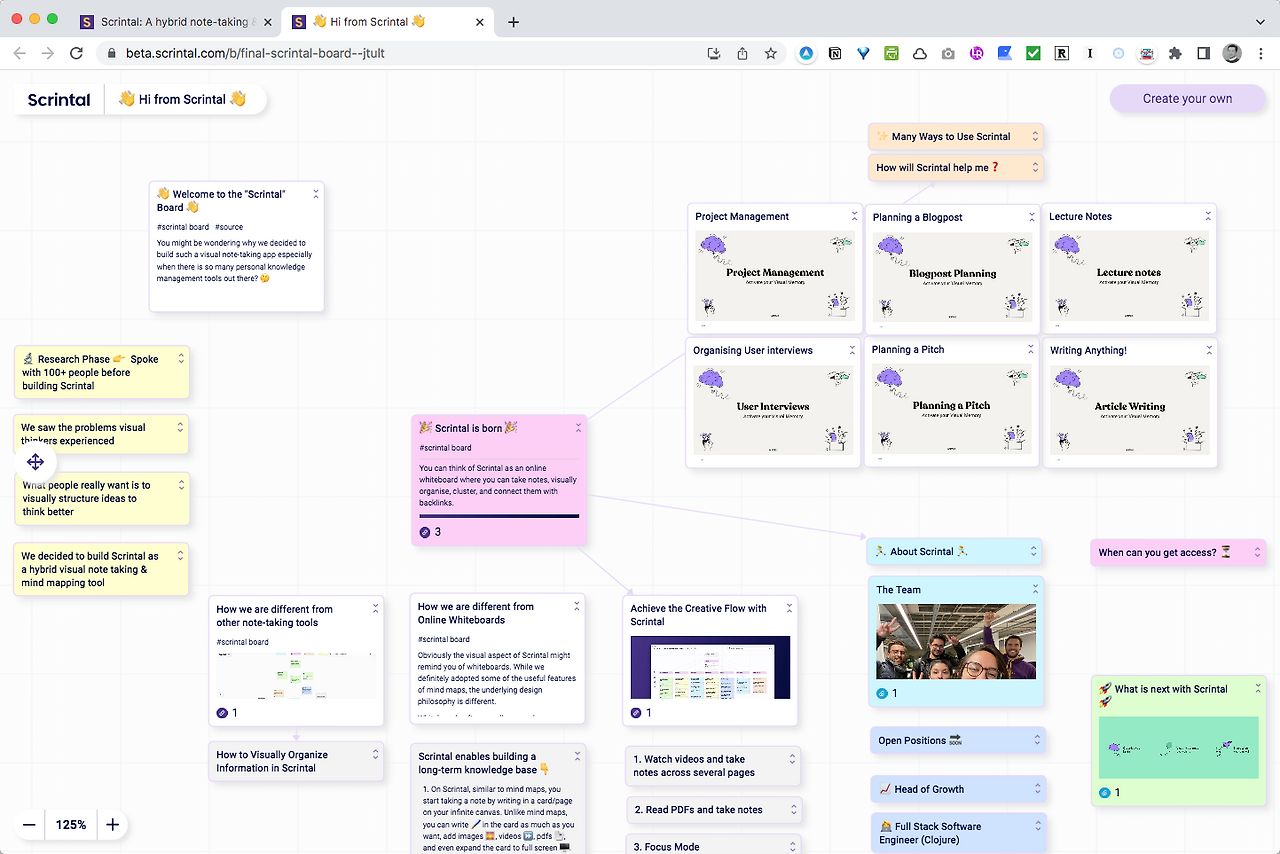Open the Chrome profile avatar
The image size is (1280, 854).
coord(1232,54)
